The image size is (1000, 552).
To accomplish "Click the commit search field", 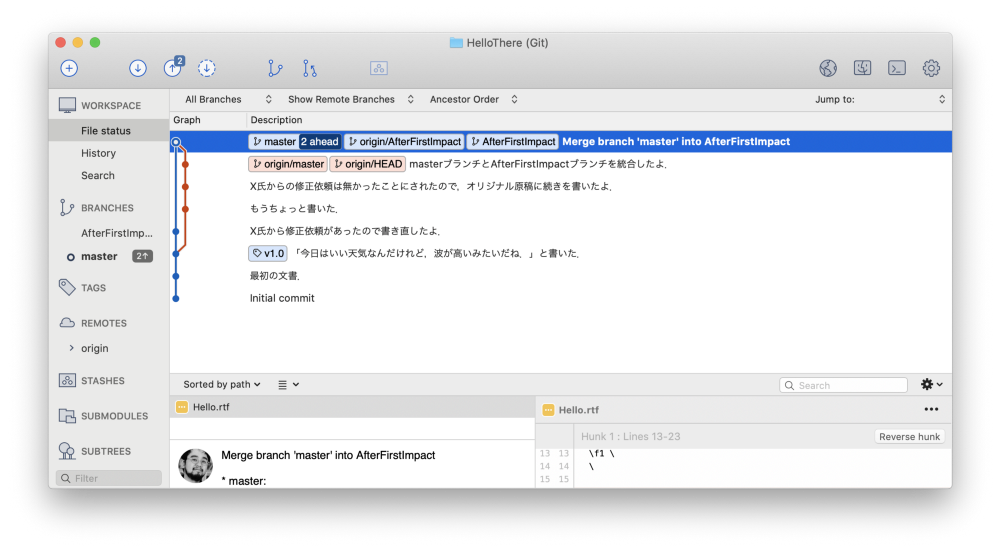I will (843, 385).
